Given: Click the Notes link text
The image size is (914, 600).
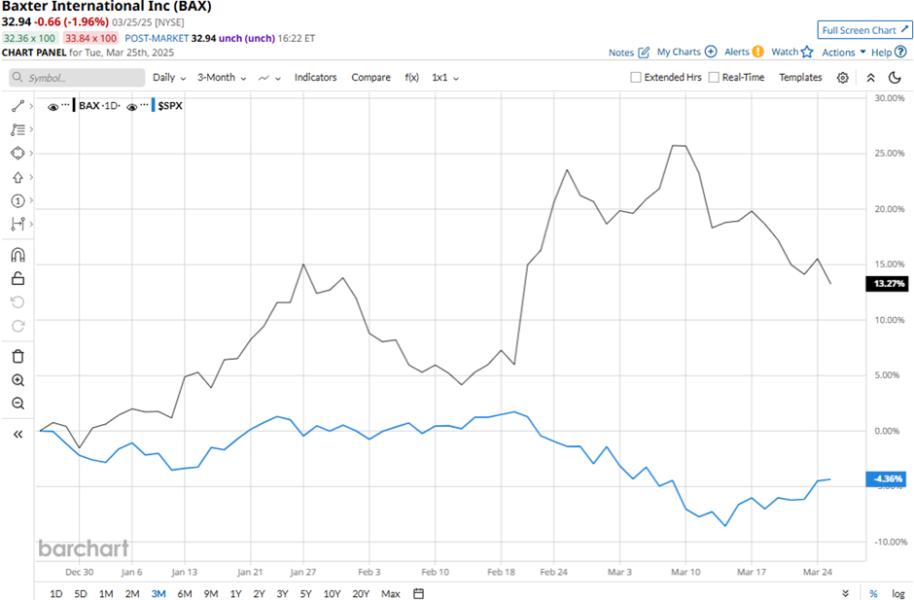Looking at the screenshot, I should click(x=621, y=52).
